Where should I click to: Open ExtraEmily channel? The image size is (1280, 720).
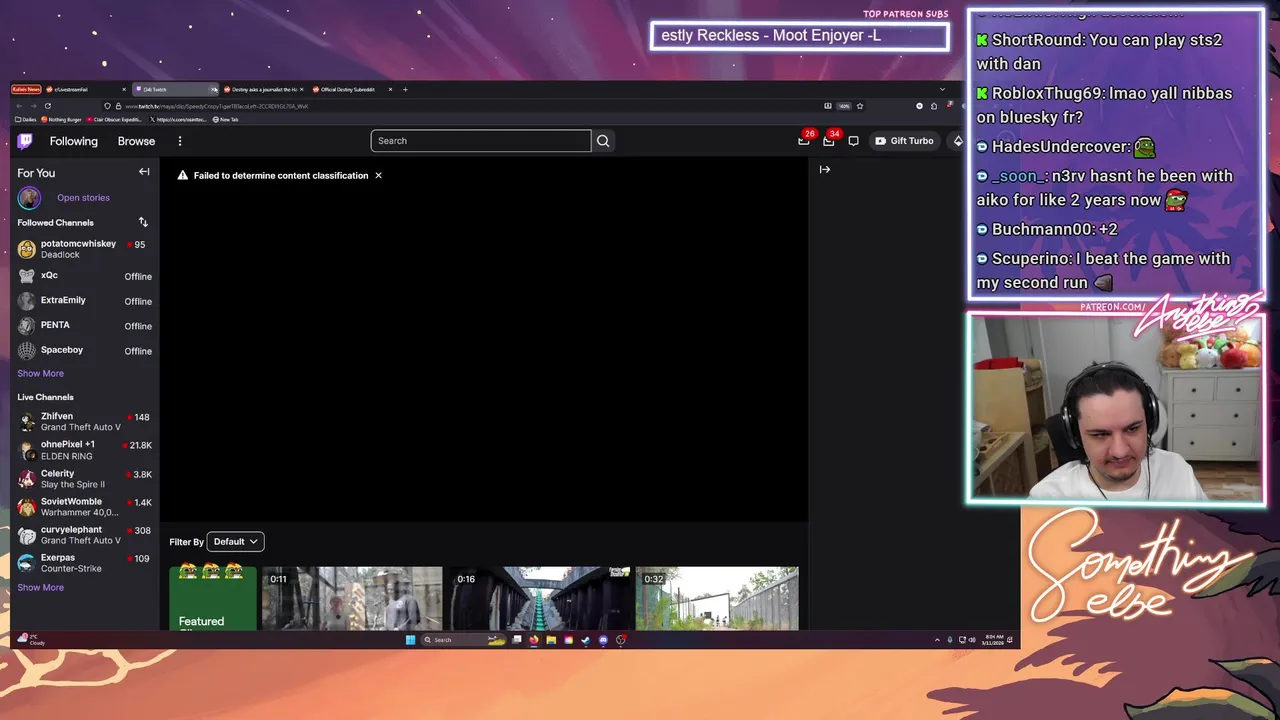point(85,300)
